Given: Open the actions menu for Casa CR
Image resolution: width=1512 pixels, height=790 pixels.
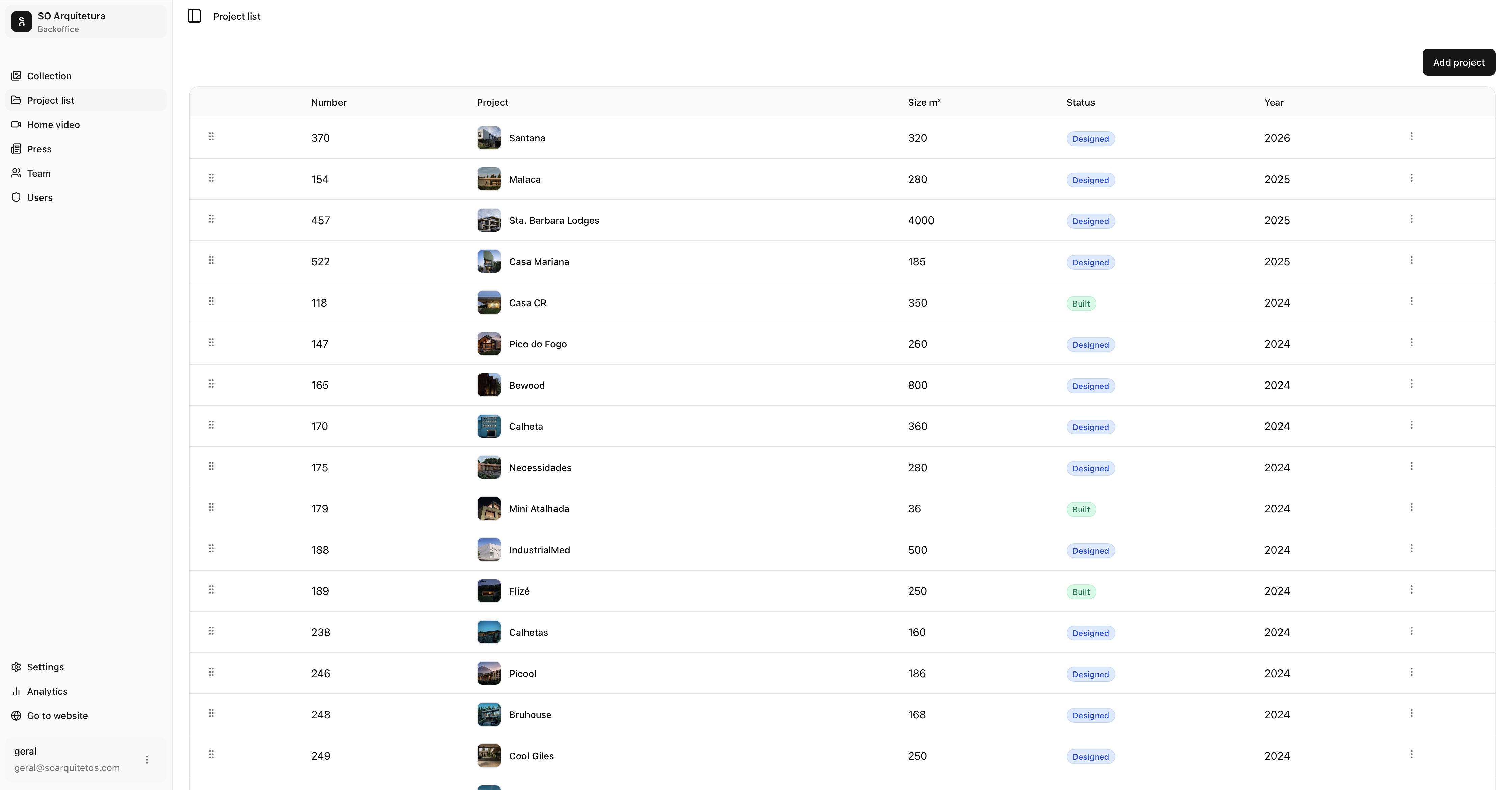Looking at the screenshot, I should click(1412, 301).
